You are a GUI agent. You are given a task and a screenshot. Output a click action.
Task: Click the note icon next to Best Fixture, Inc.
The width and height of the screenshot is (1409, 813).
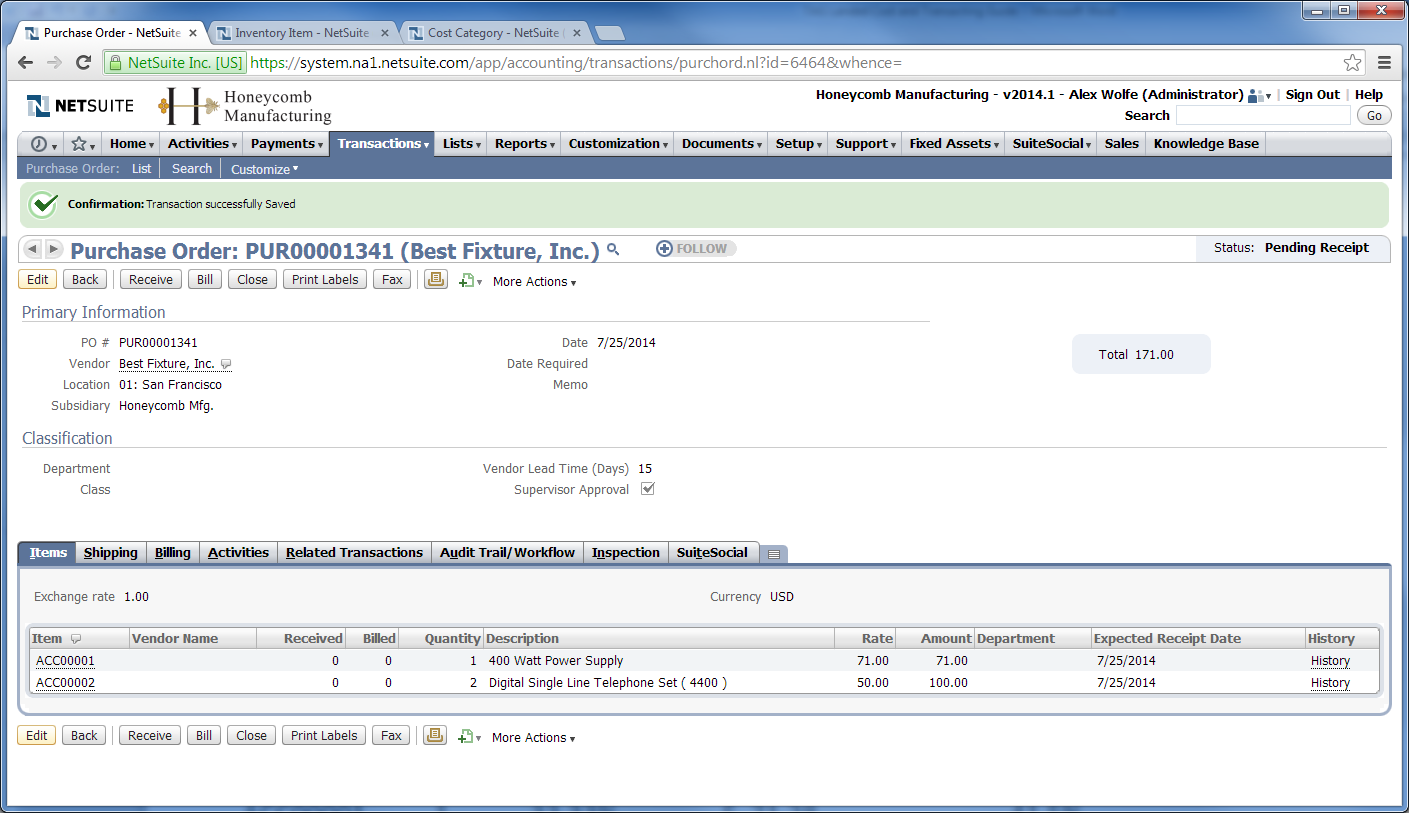pyautogui.click(x=226, y=364)
